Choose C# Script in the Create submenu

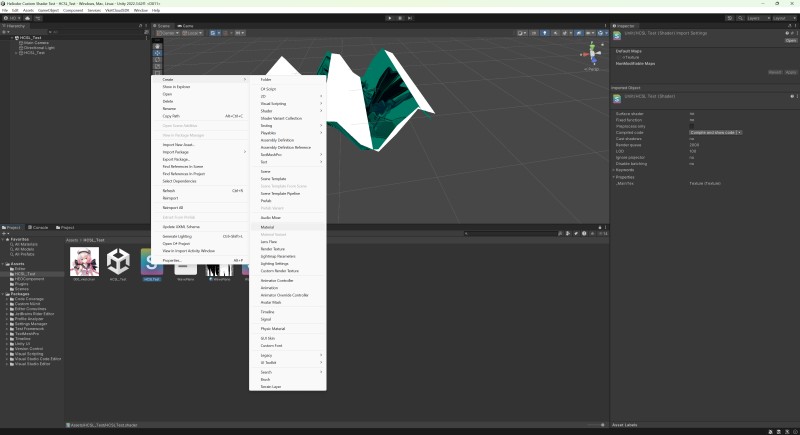click(288, 89)
